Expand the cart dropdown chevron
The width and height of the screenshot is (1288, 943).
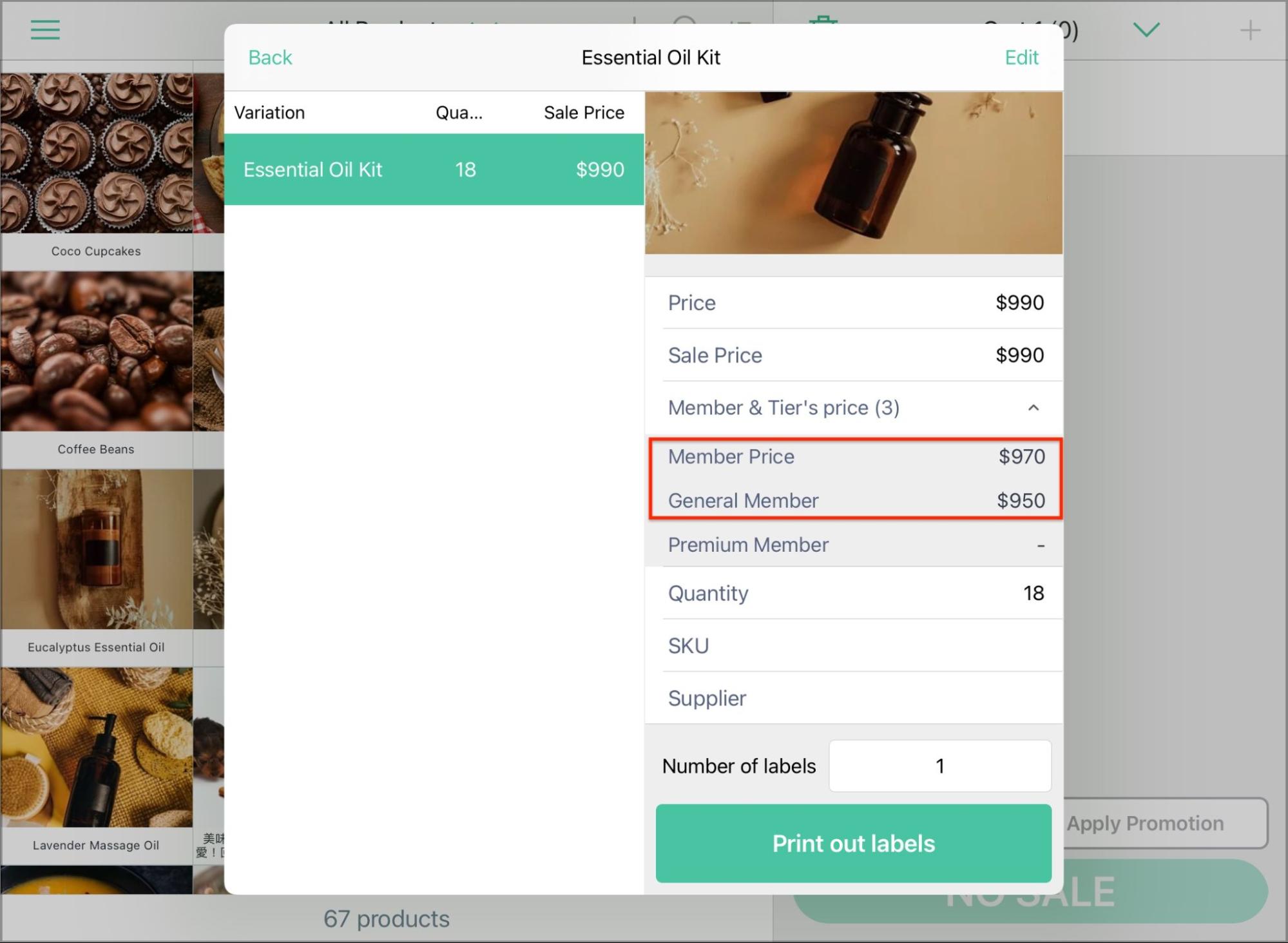tap(1146, 30)
